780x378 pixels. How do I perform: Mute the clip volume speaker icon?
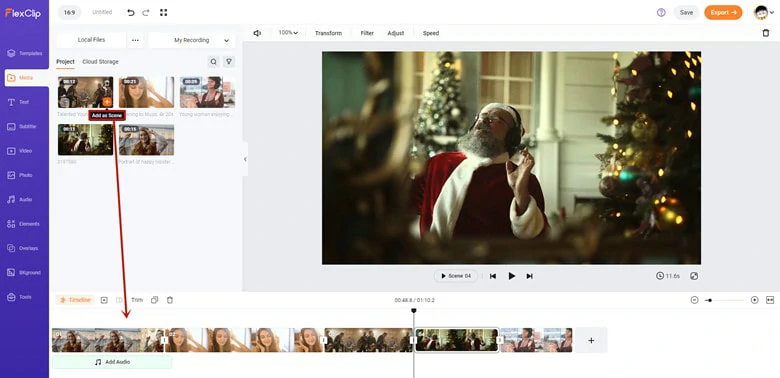pyautogui.click(x=257, y=33)
